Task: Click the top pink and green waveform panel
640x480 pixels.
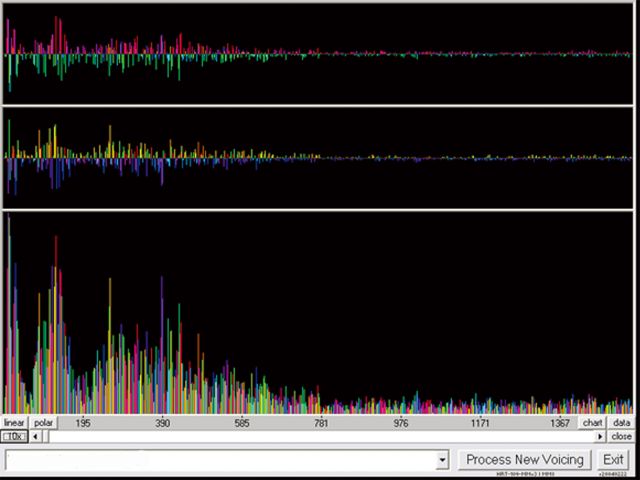Action: point(320,52)
